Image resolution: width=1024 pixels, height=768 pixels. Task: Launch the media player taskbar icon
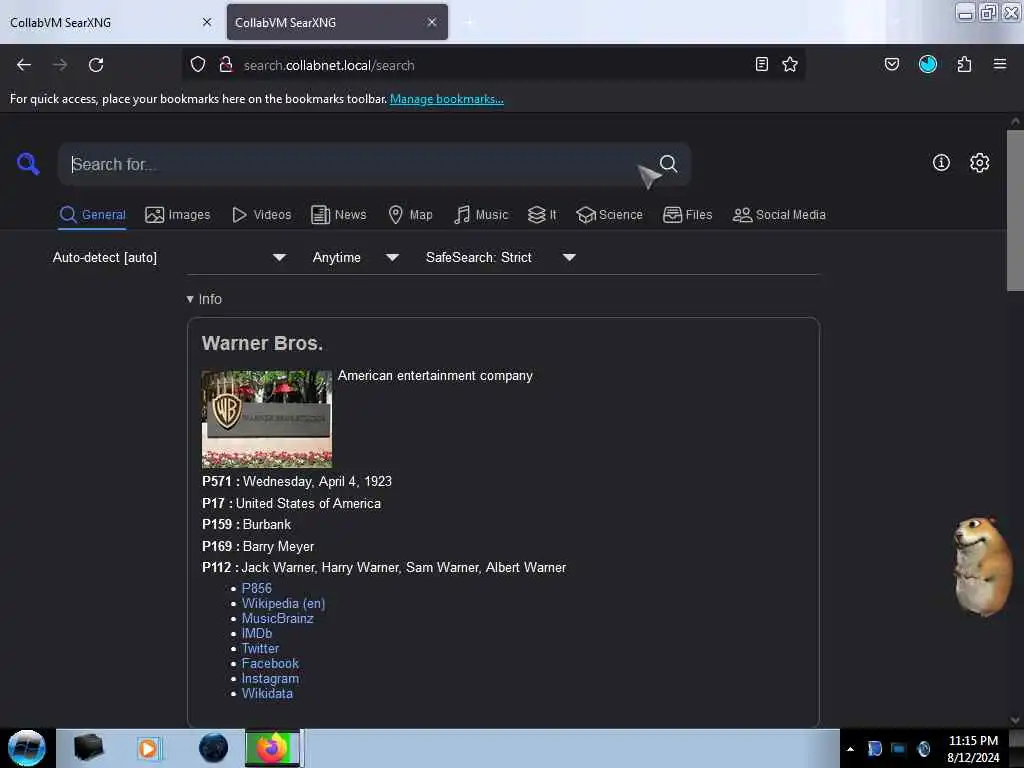[x=148, y=748]
